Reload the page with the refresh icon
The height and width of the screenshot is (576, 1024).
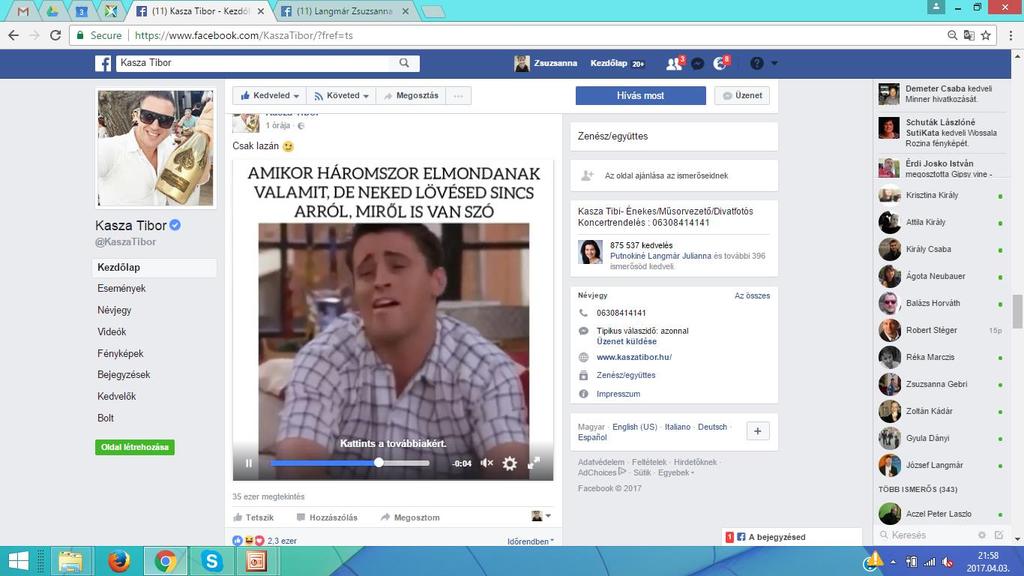[x=56, y=35]
